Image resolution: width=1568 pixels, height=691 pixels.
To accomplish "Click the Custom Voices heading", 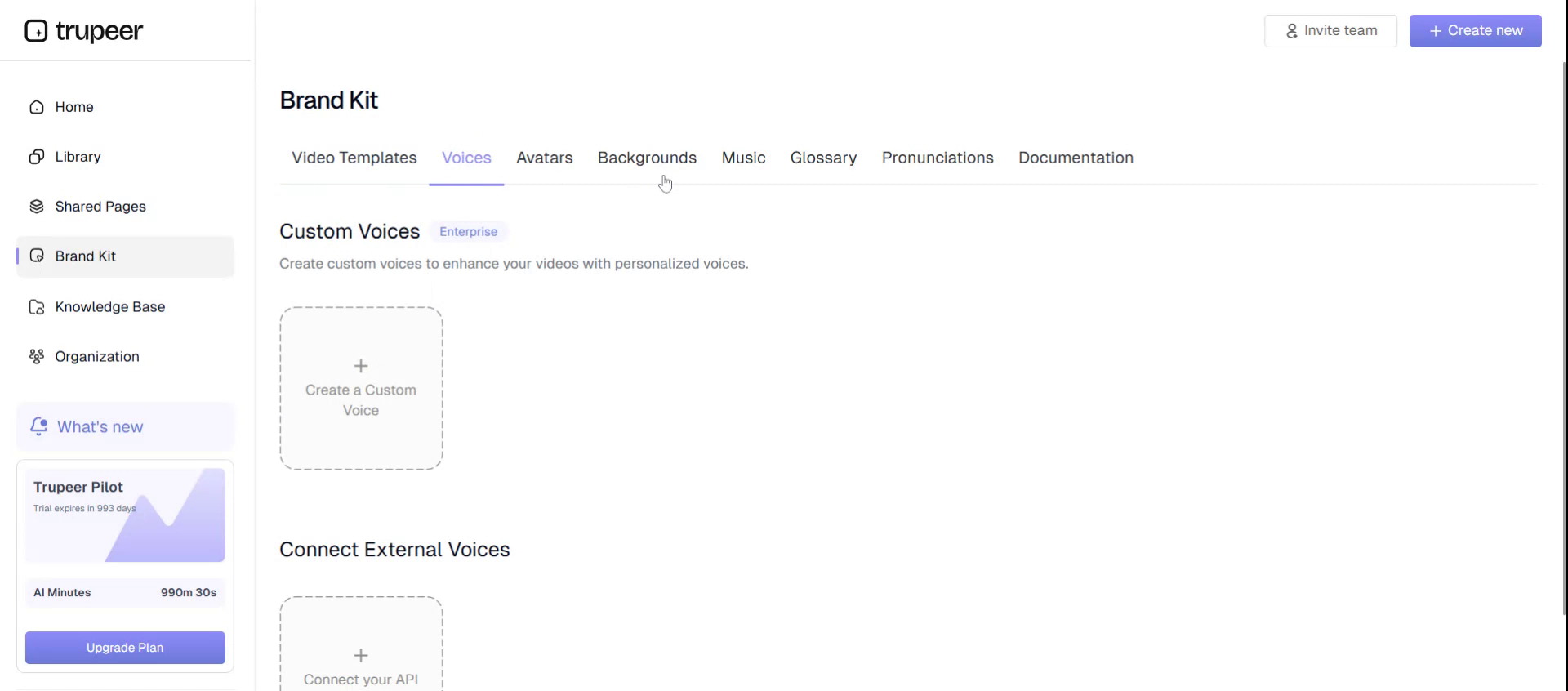I will coord(350,232).
